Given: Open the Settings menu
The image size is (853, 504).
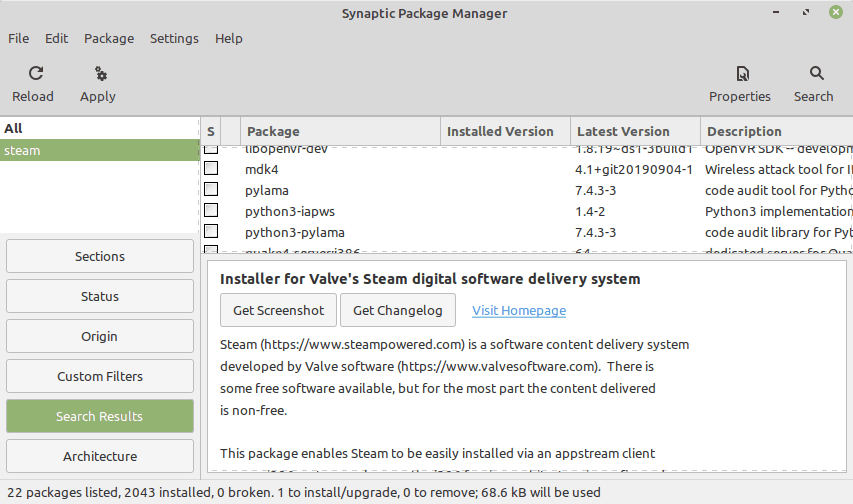Looking at the screenshot, I should pos(174,39).
